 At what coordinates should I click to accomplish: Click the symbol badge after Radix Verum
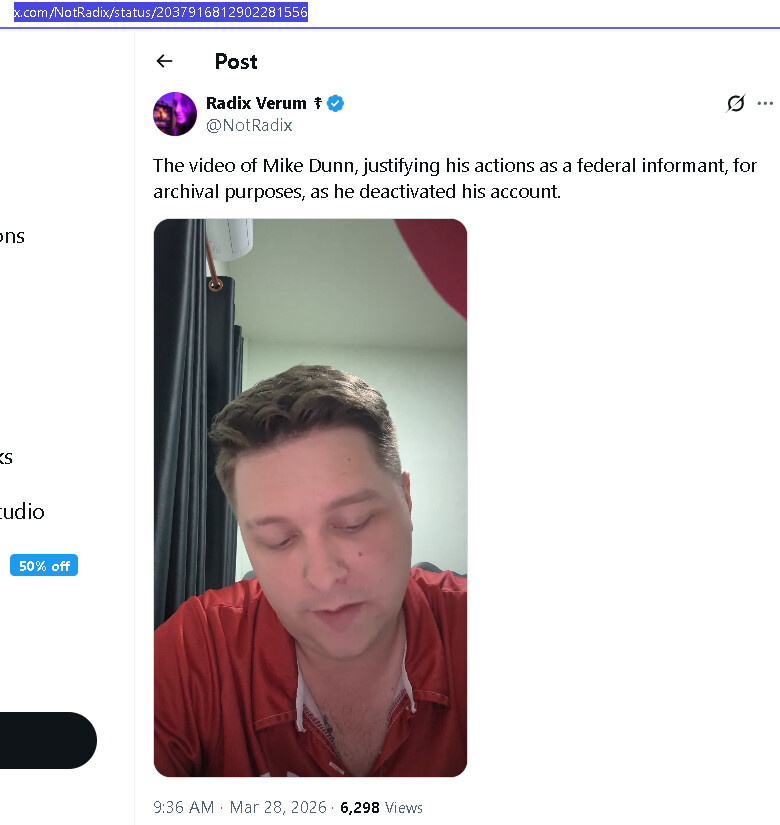click(317, 103)
